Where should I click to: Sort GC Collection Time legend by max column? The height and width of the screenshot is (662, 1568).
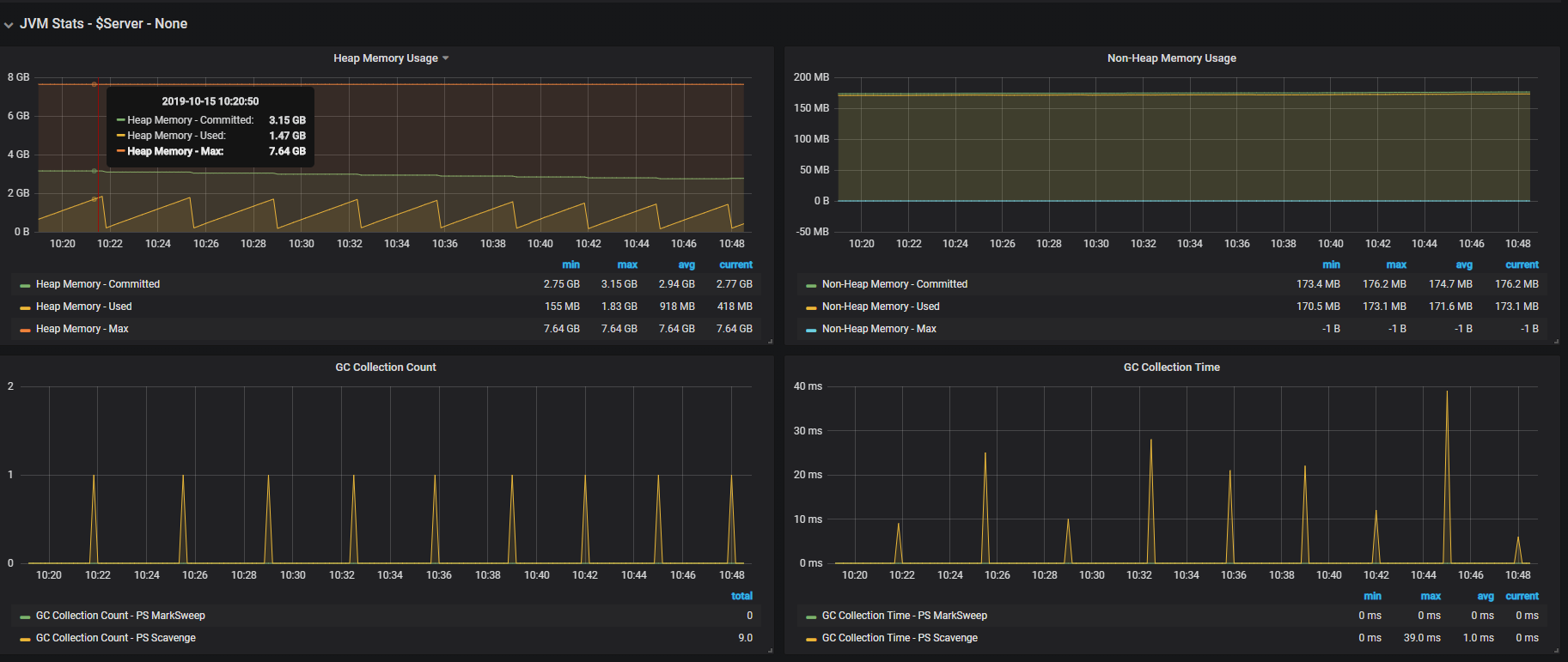(x=1431, y=596)
